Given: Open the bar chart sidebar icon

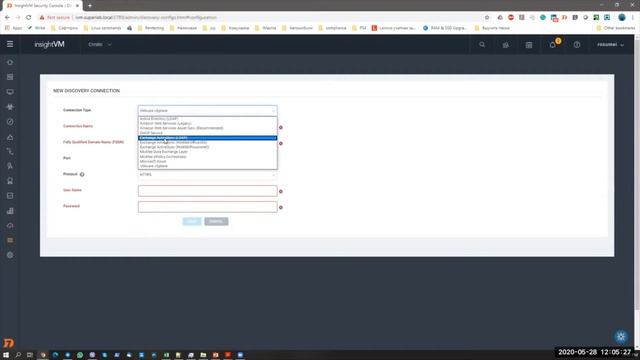Looking at the screenshot, I should coord(10,211).
